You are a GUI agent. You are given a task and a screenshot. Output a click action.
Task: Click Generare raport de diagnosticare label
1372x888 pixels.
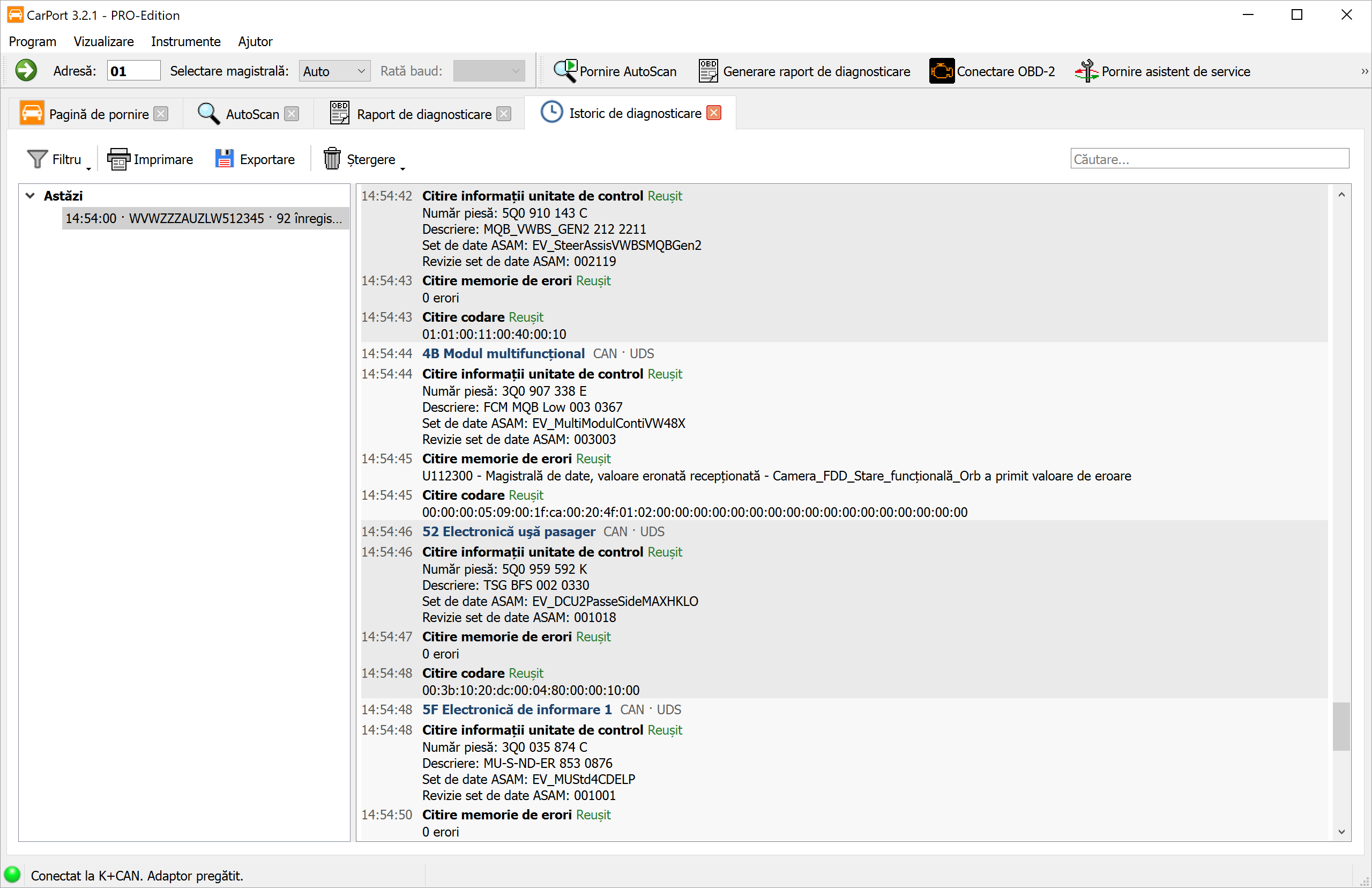(x=817, y=71)
